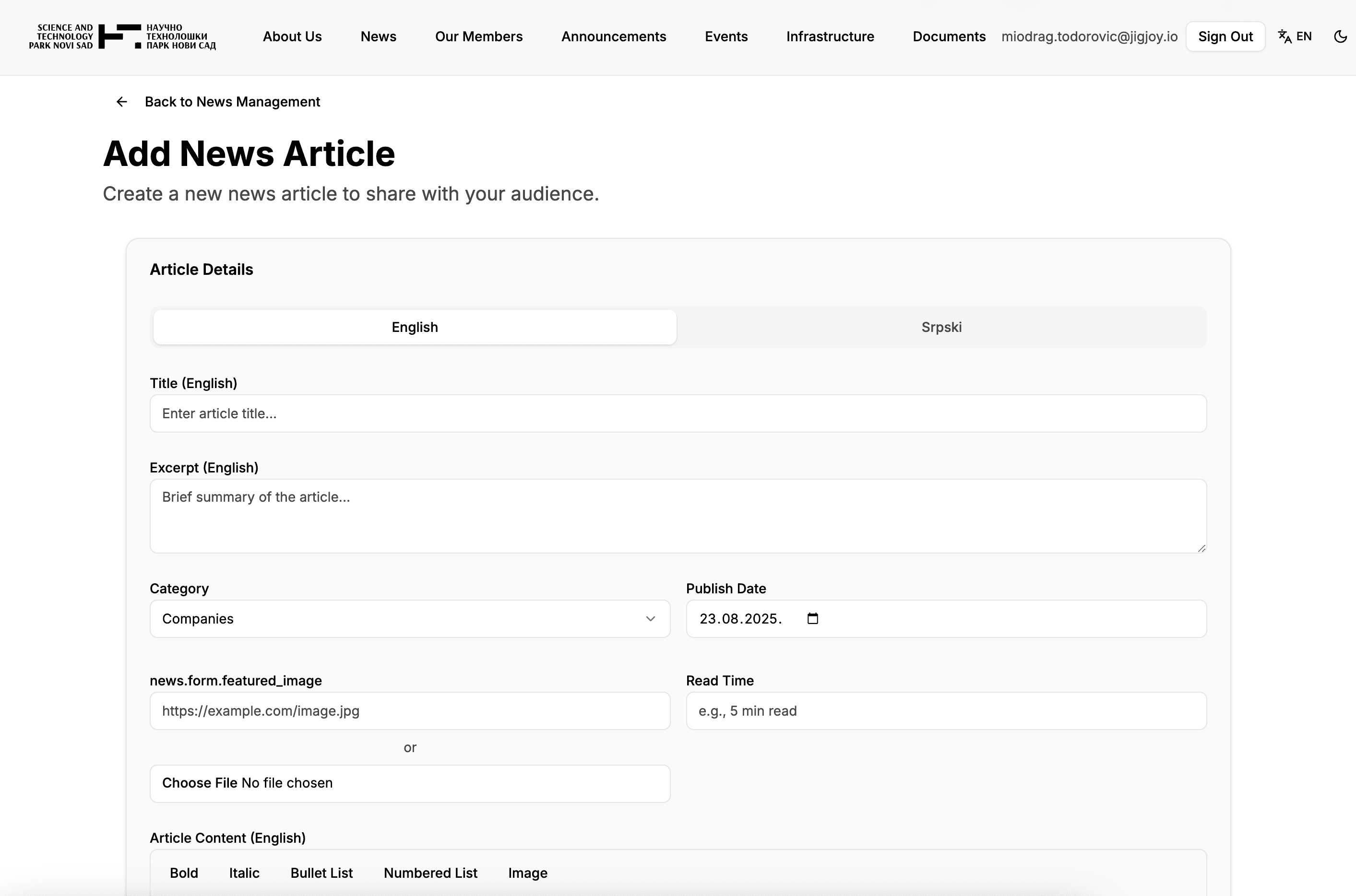
Task: Toggle dark mode with the moon icon
Action: click(x=1340, y=36)
